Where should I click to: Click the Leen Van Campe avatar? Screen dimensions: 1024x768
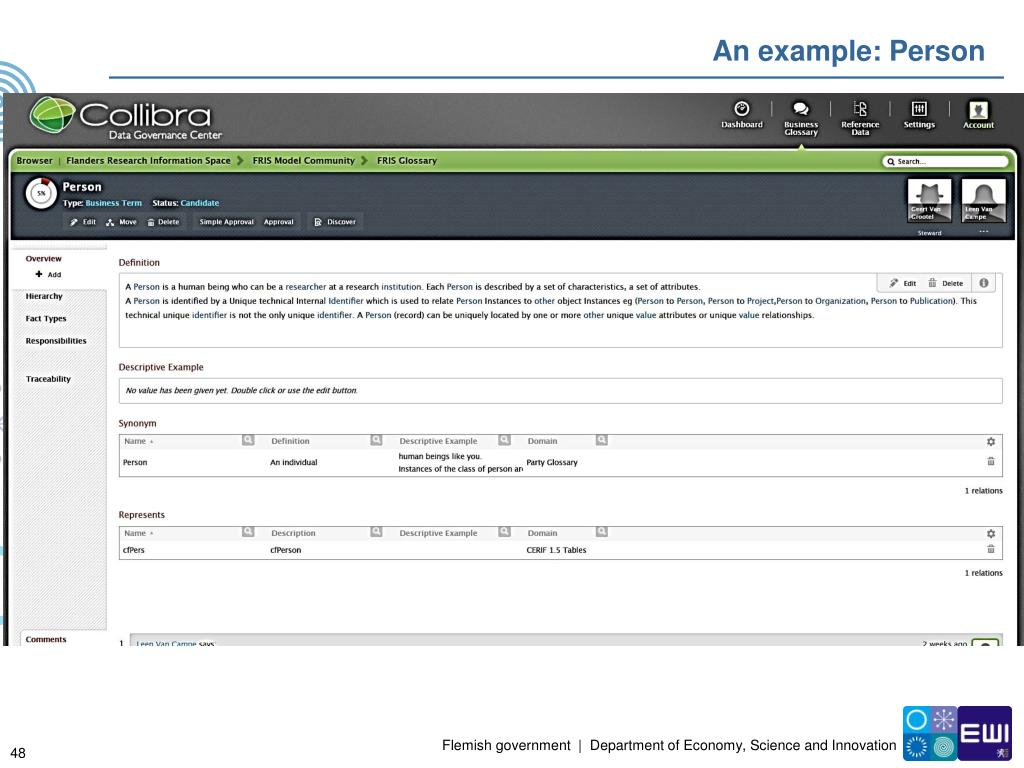983,200
